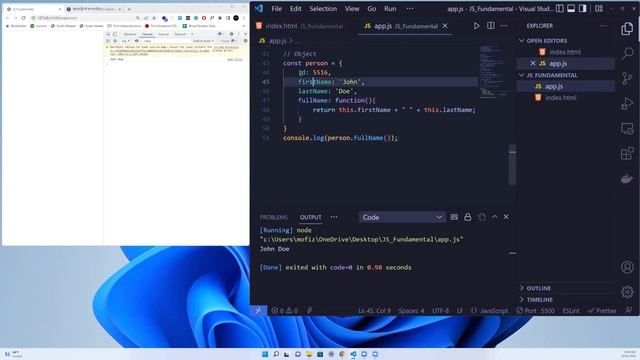Change encoding via UTF-8 status item
Screen dimensions: 640x360
point(440,311)
